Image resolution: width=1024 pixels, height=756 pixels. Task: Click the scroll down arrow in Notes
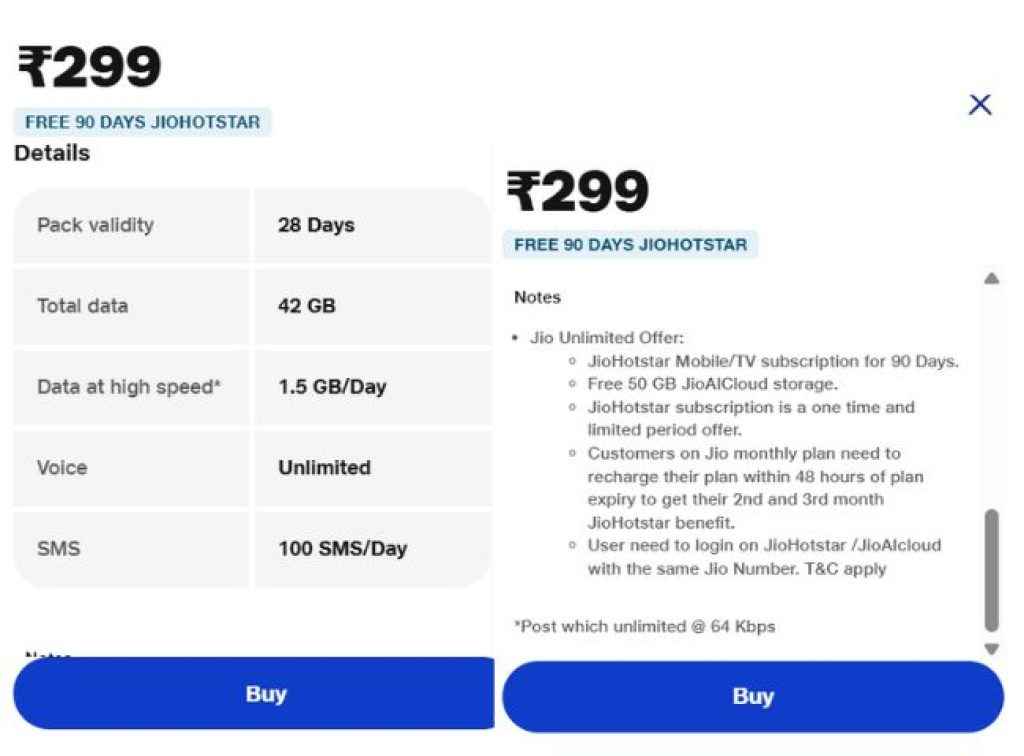coord(991,648)
